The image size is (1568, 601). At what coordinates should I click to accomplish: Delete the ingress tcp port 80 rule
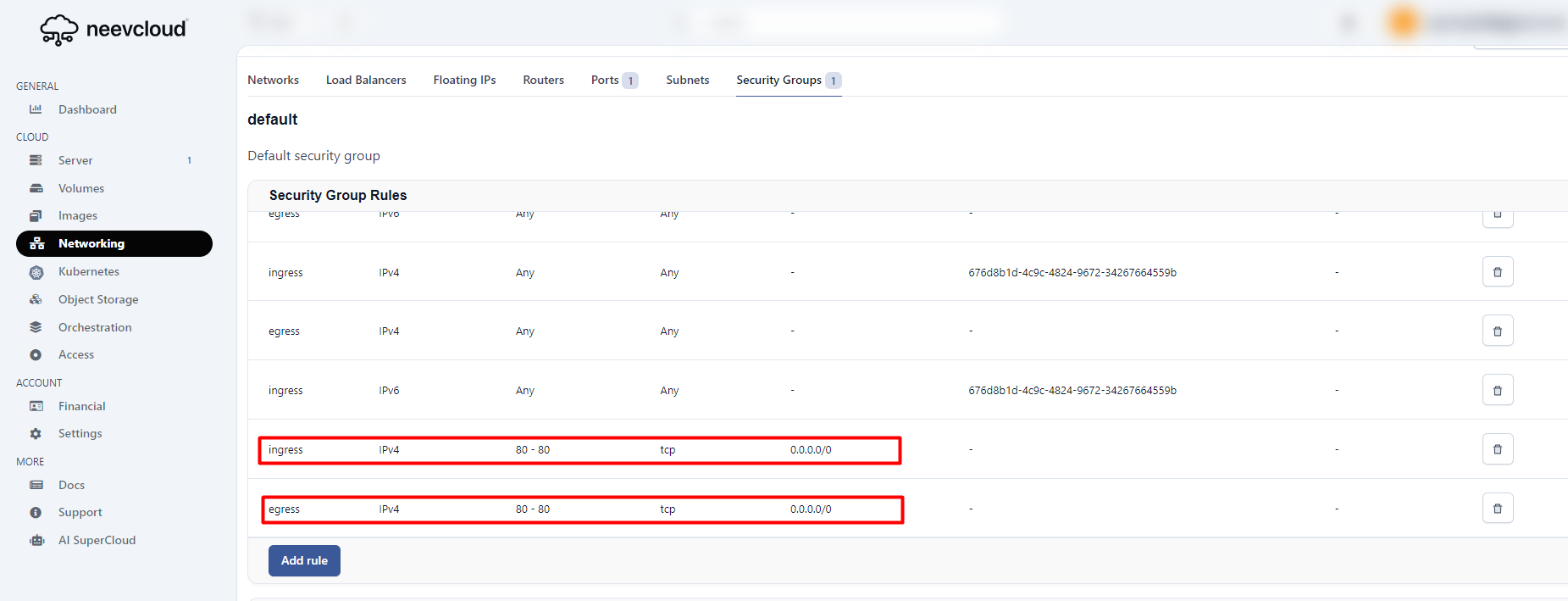pos(1497,449)
